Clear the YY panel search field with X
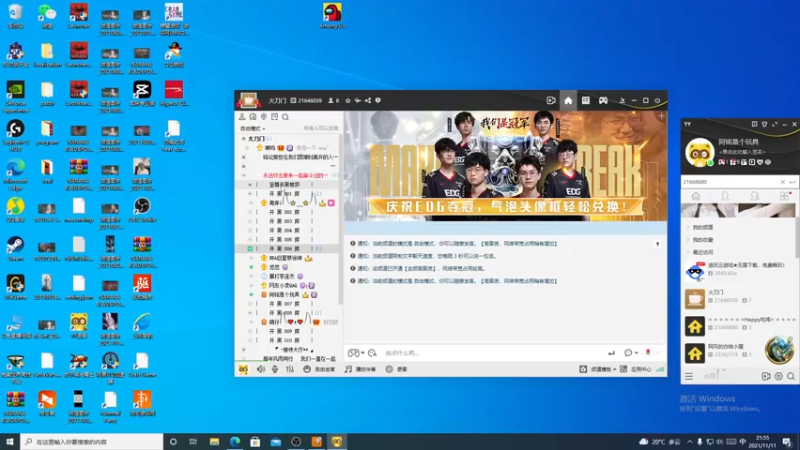 783,182
